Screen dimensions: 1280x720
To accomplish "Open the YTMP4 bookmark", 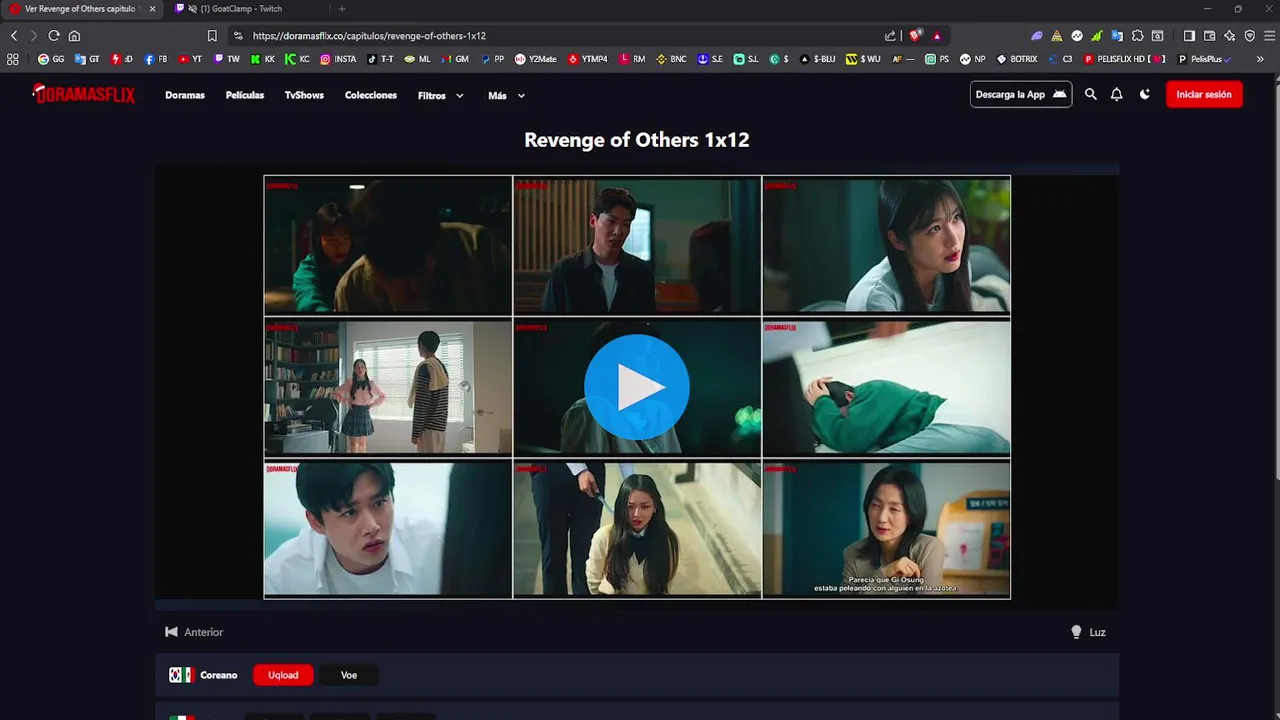I will pyautogui.click(x=588, y=59).
